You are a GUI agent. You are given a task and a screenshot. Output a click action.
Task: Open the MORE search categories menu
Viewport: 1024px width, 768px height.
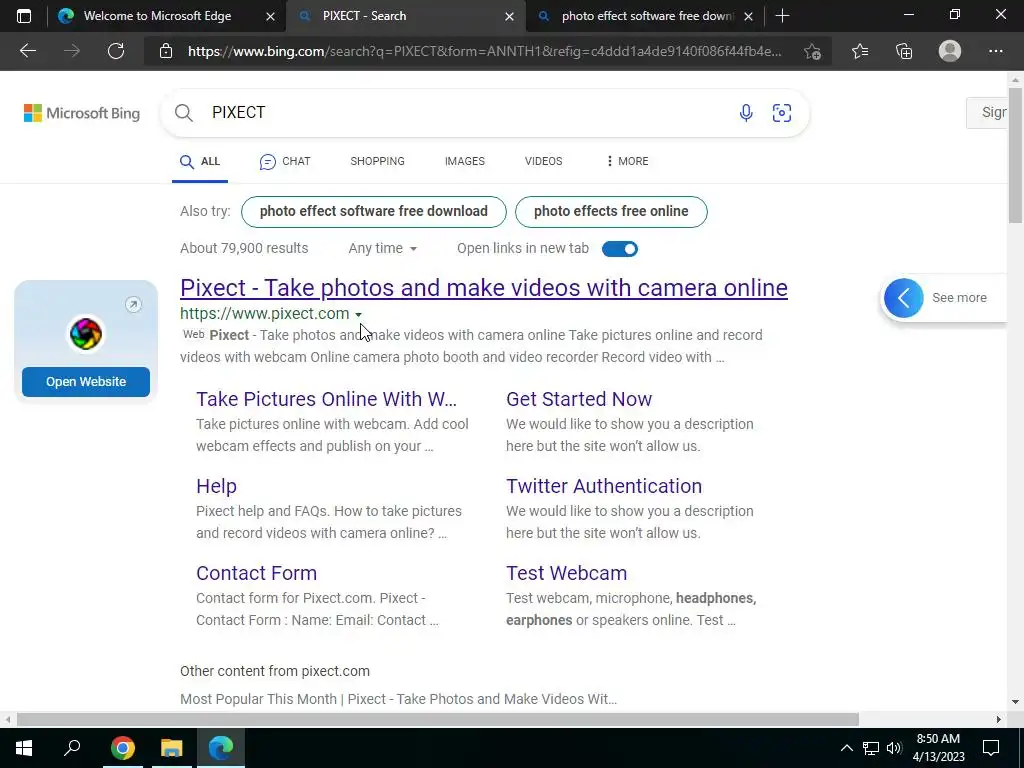[x=627, y=161]
